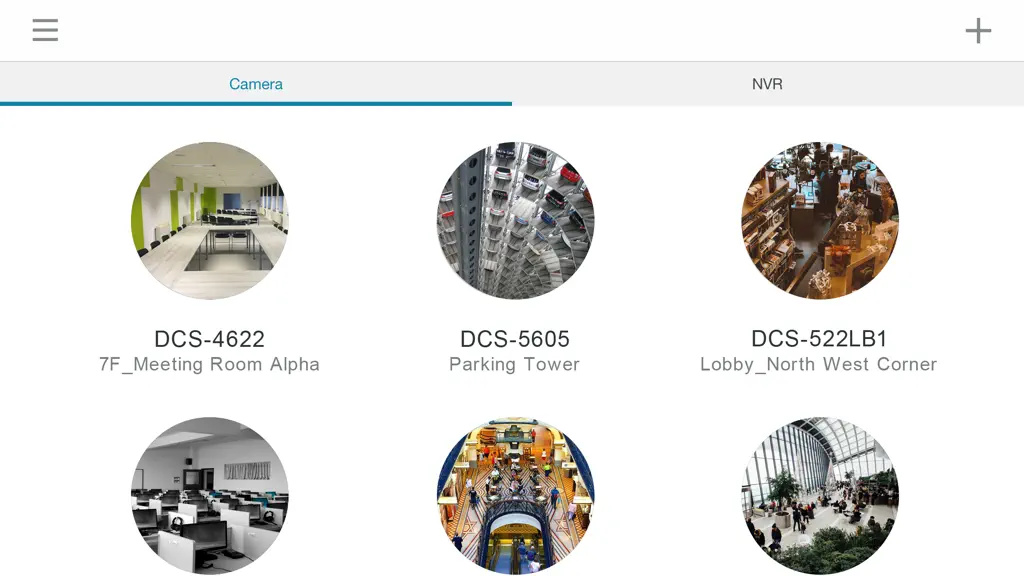
Task: View the black-and-white computer lab camera
Action: [210, 496]
